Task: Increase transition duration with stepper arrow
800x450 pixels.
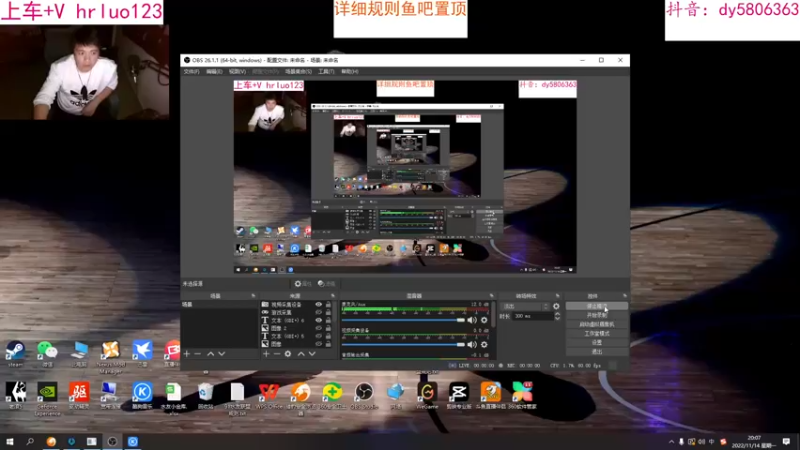Action: tap(557, 314)
